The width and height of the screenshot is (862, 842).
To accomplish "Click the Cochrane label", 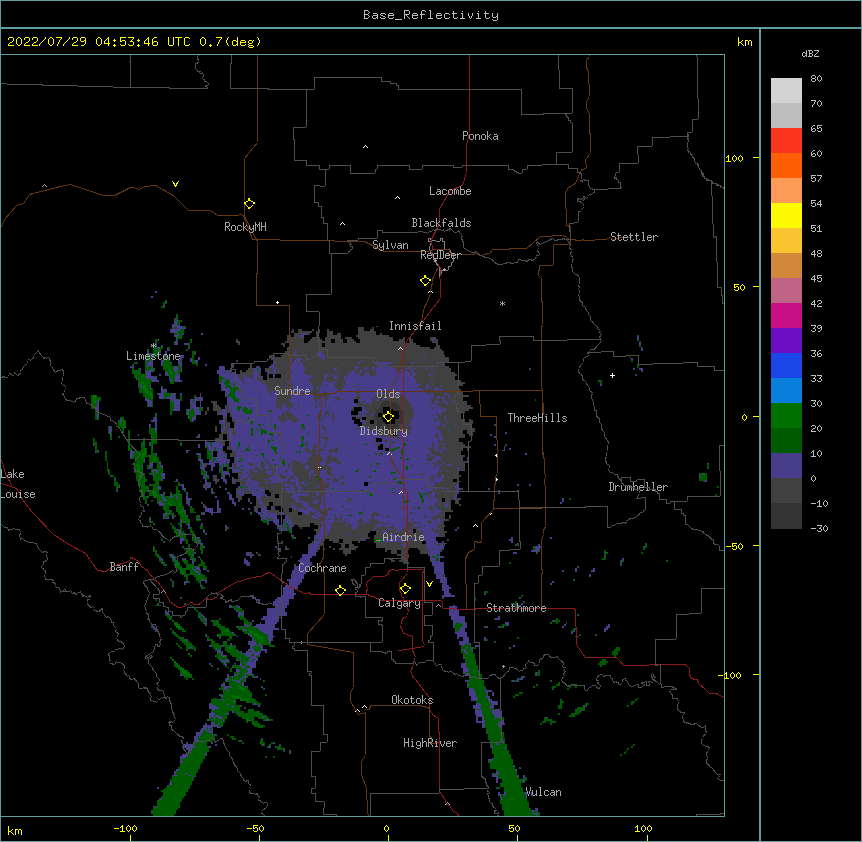I will (322, 568).
